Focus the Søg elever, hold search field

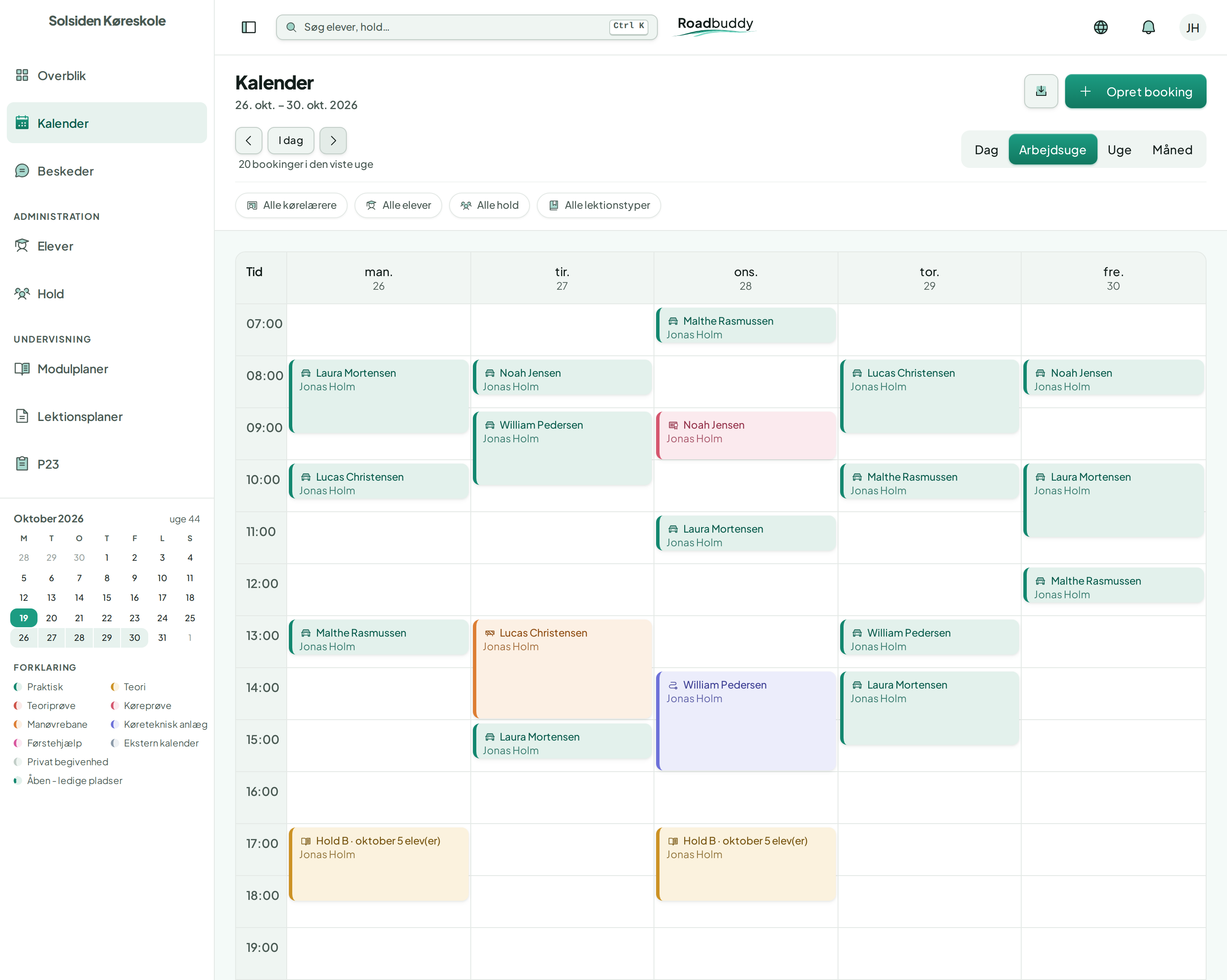[x=467, y=27]
